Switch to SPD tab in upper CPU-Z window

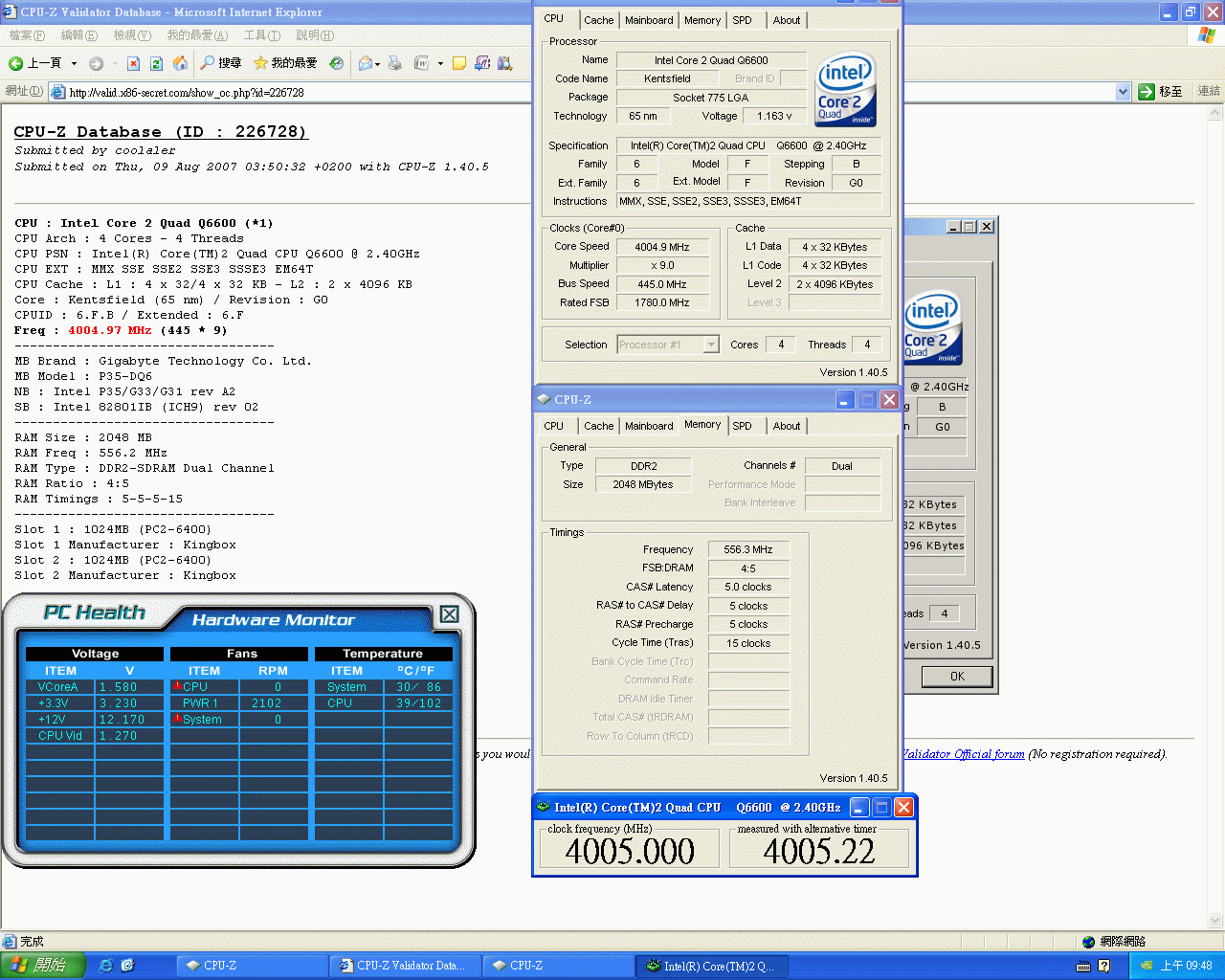(743, 20)
